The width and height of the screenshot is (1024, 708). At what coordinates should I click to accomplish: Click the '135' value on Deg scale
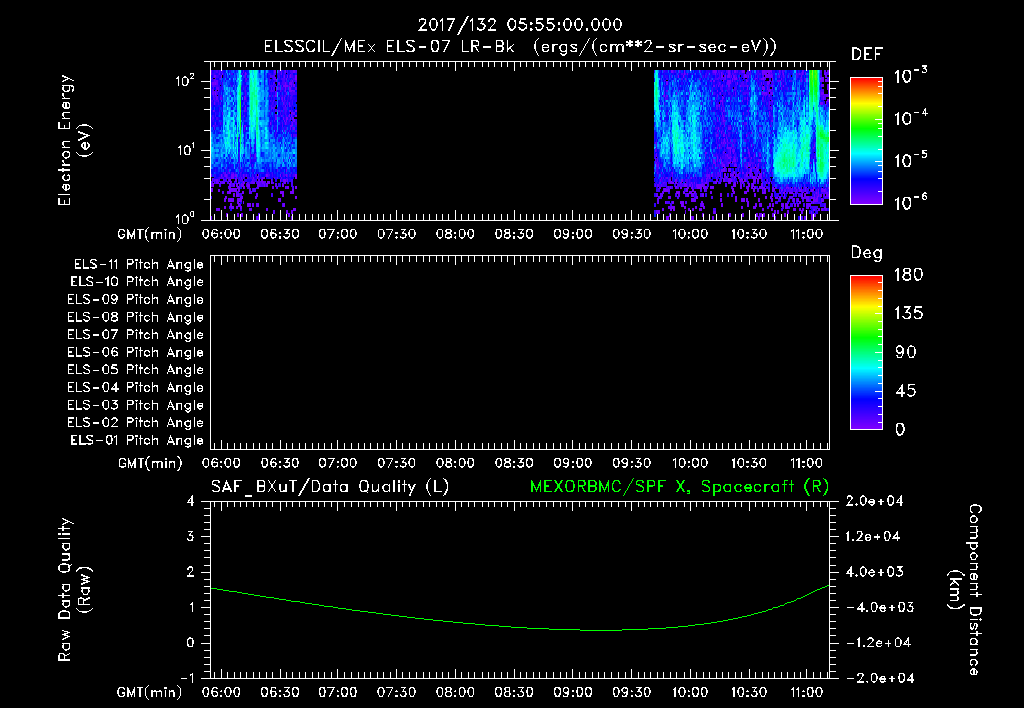tap(908, 314)
